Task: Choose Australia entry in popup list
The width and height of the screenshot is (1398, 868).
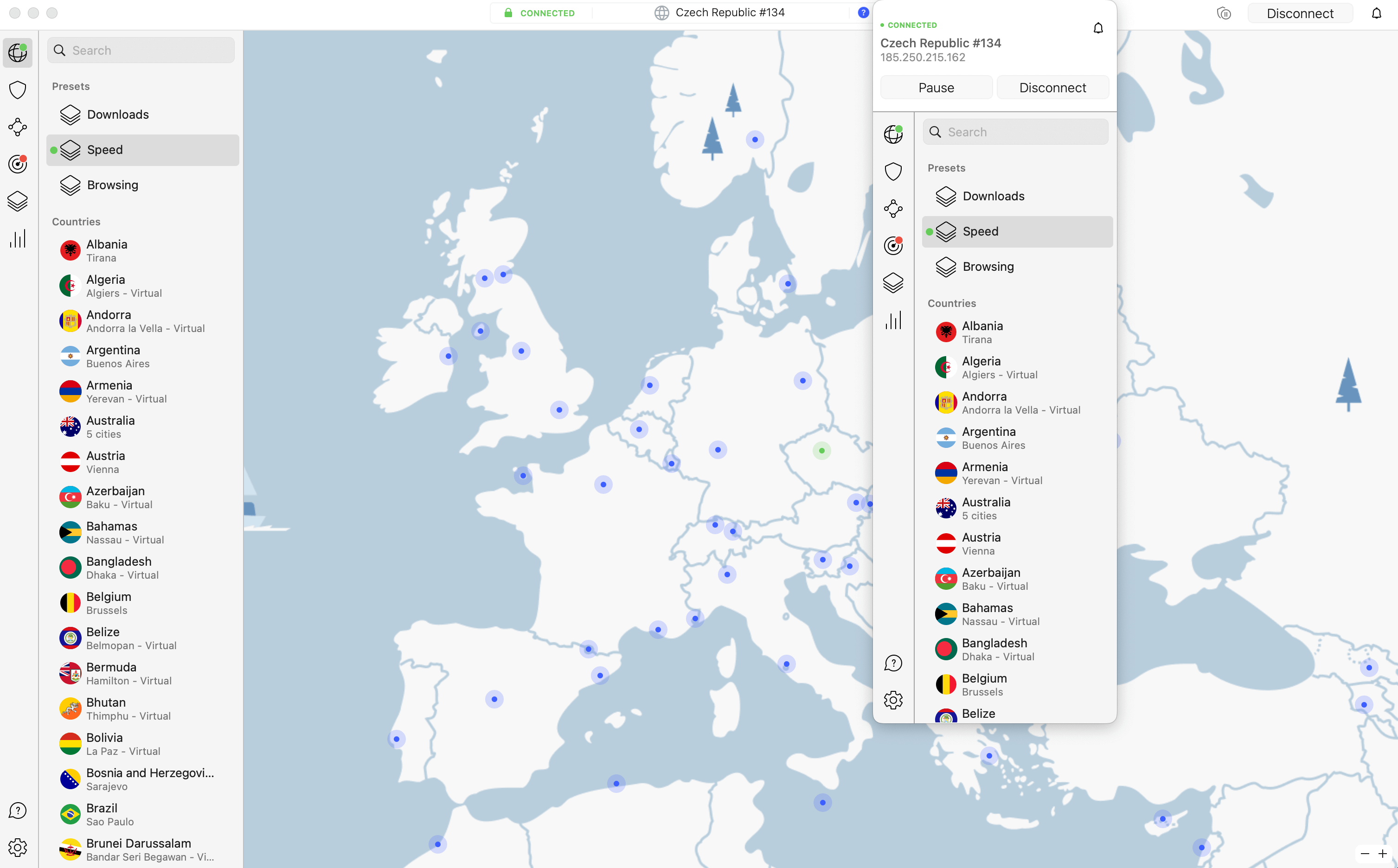Action: tap(986, 508)
